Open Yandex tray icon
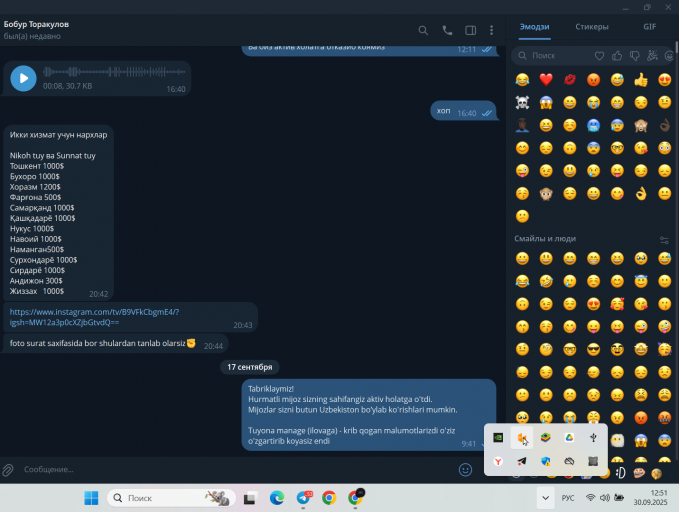The width and height of the screenshot is (679, 512). [498, 462]
